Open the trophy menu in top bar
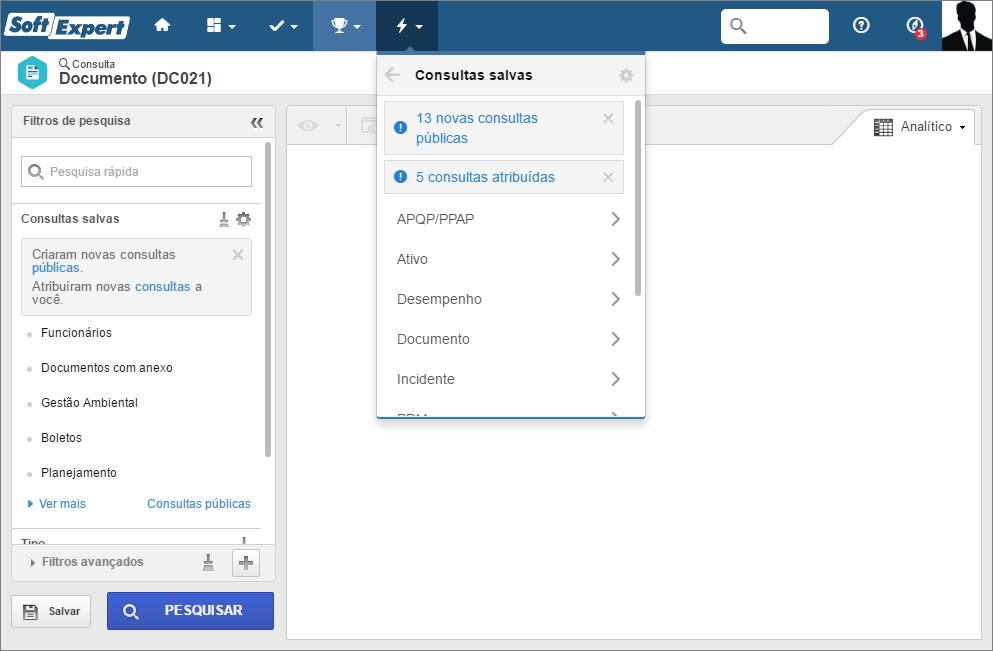The height and width of the screenshot is (651, 993). tap(346, 26)
